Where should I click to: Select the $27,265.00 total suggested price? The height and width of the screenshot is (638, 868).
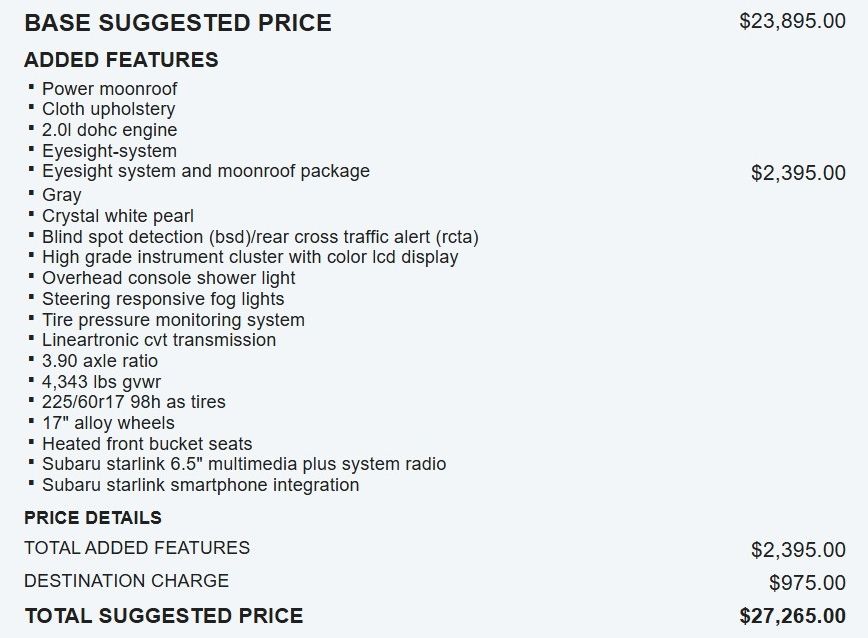coord(792,616)
